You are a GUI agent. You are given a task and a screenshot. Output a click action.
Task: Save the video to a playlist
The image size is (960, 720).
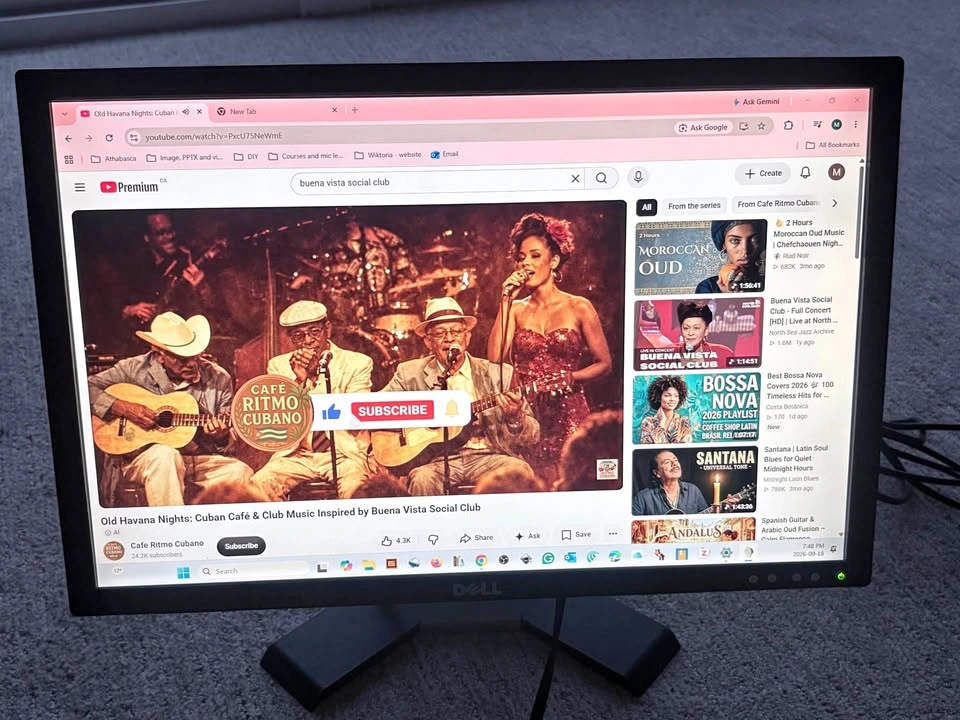click(576, 534)
